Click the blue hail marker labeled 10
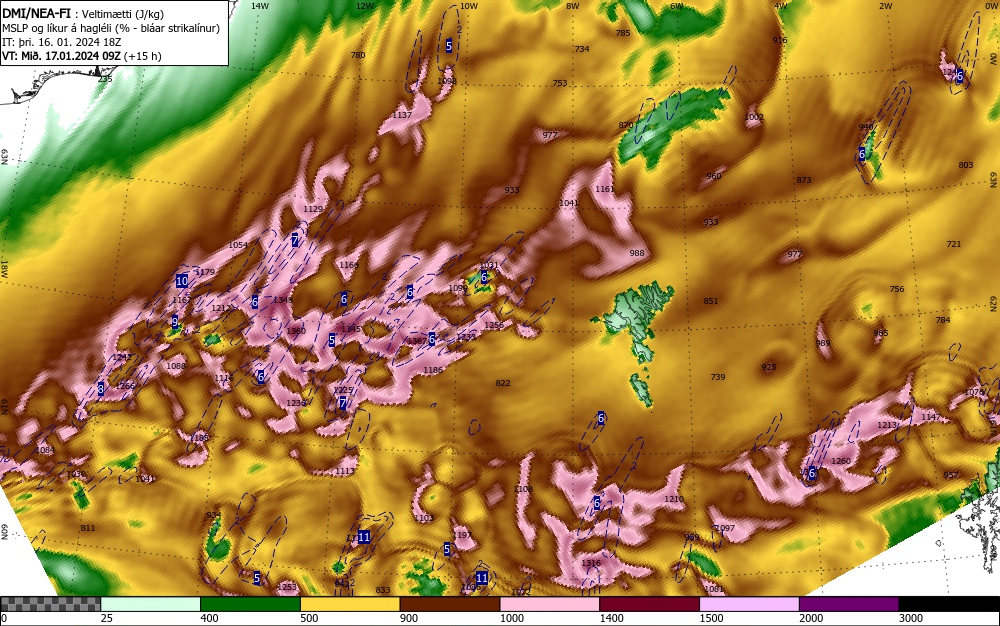Viewport: 1000px width, 626px height. [x=182, y=281]
